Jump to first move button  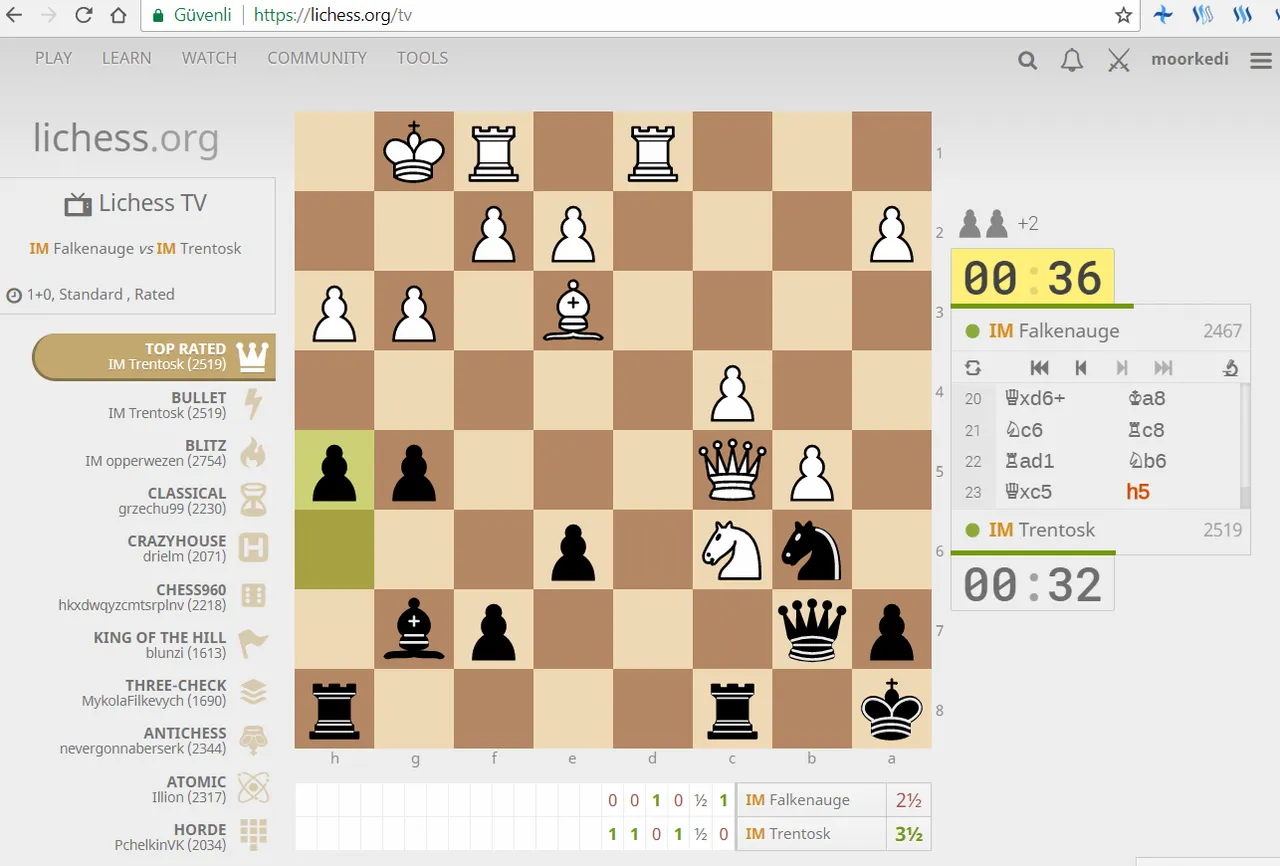pos(1040,367)
